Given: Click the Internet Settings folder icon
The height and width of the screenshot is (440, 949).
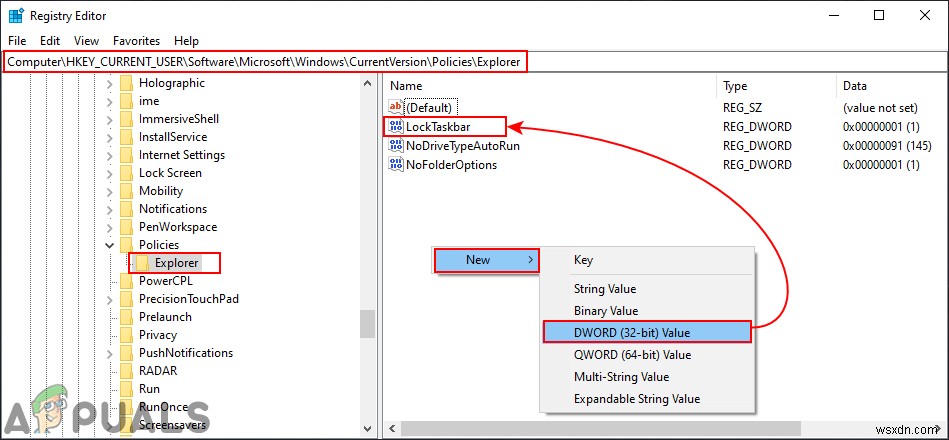Looking at the screenshot, I should click(126, 155).
